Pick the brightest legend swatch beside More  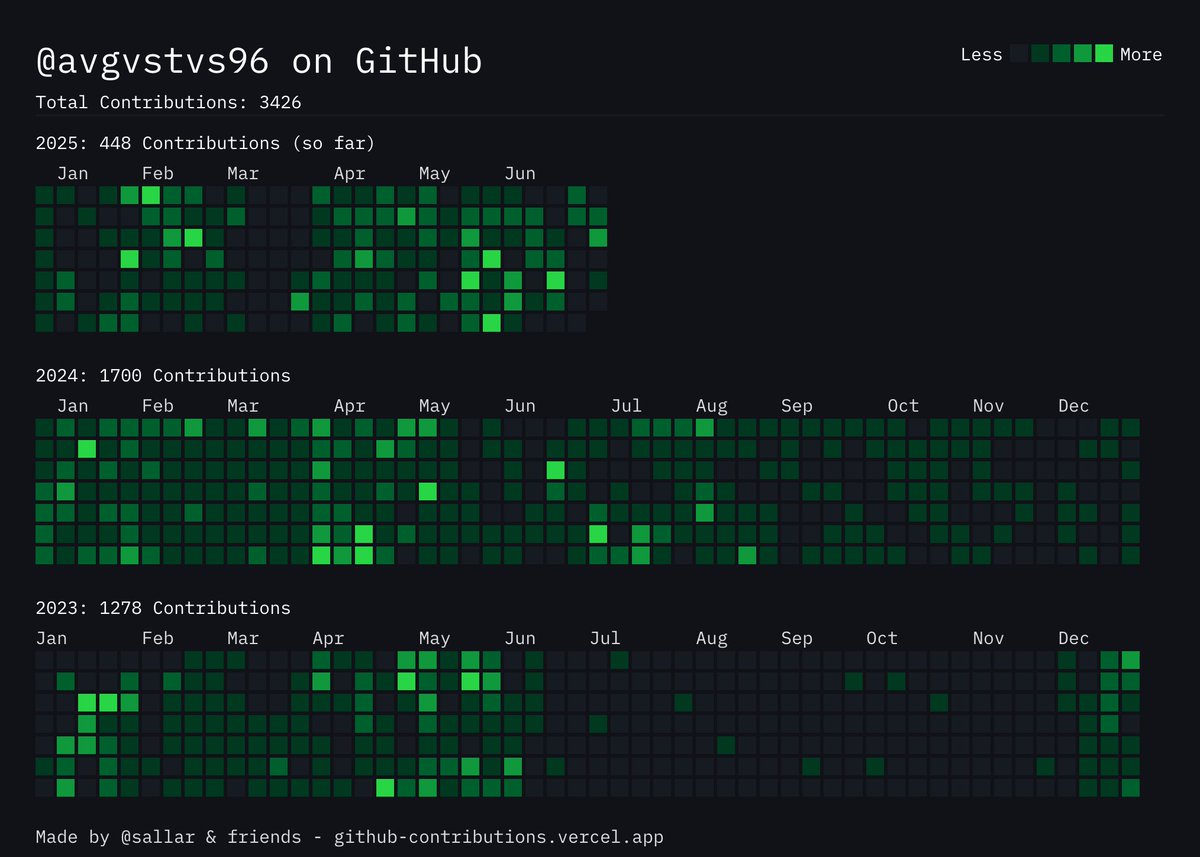(x=1104, y=54)
